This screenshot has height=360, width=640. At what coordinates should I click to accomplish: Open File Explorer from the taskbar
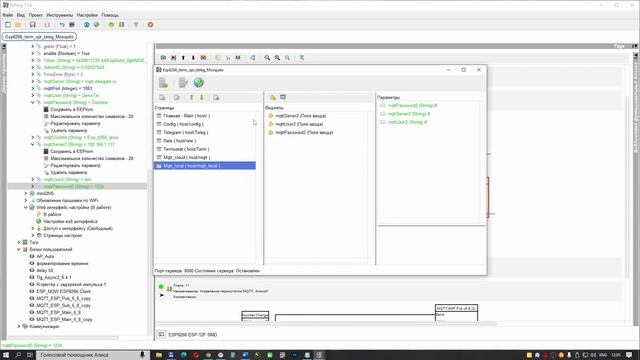159,355
